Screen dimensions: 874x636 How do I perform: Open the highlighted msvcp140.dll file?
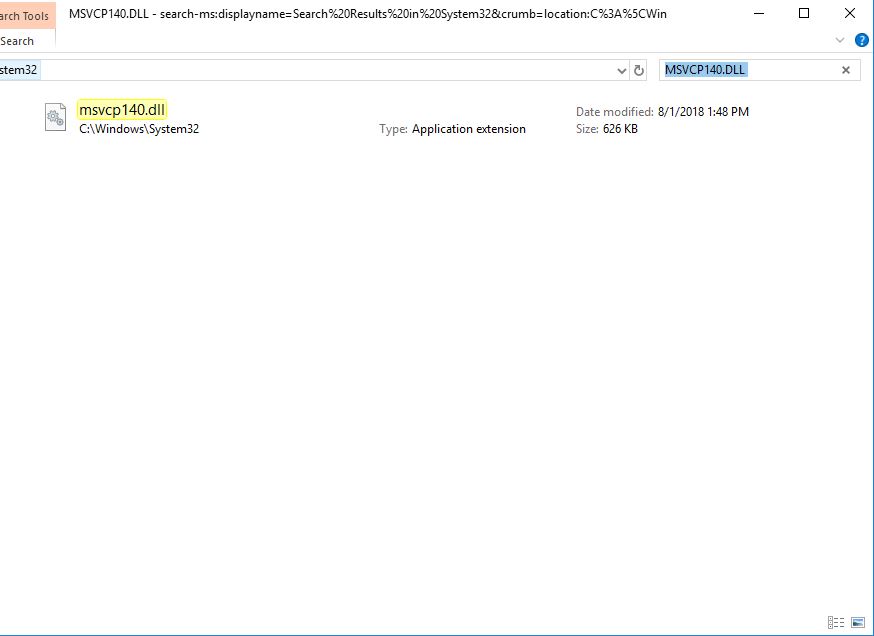(124, 111)
